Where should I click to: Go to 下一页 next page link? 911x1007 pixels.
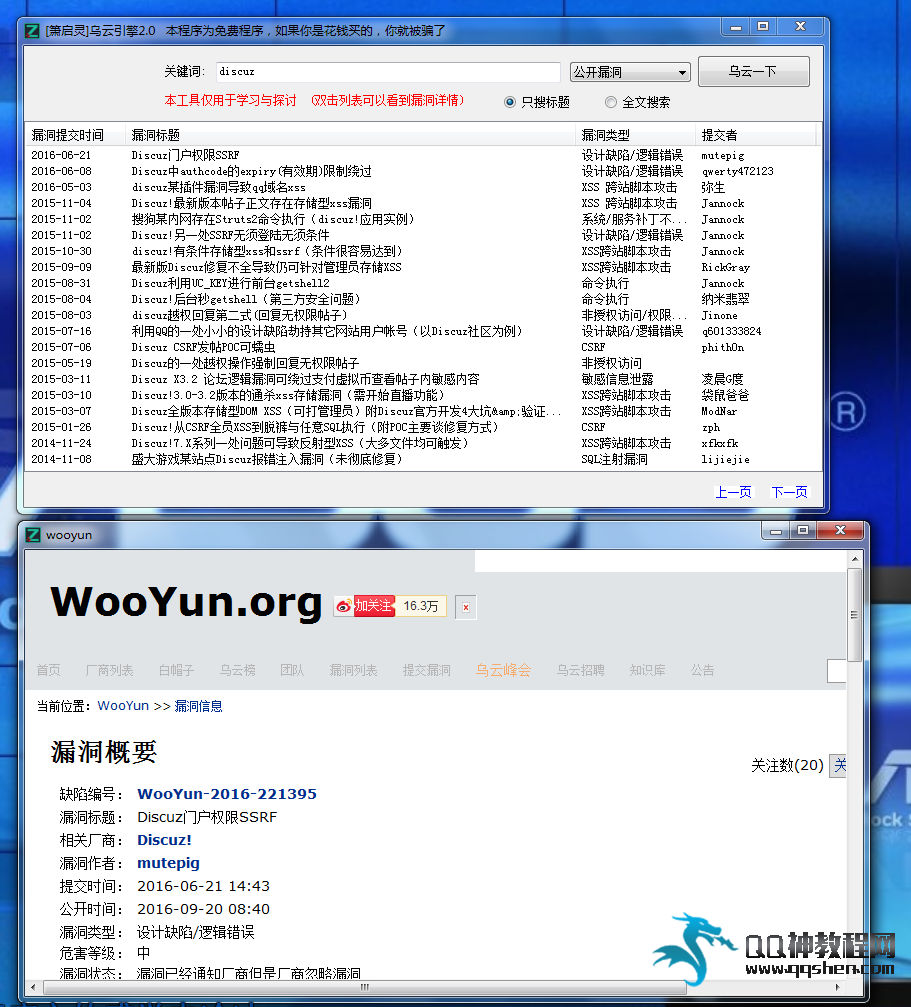tap(790, 492)
